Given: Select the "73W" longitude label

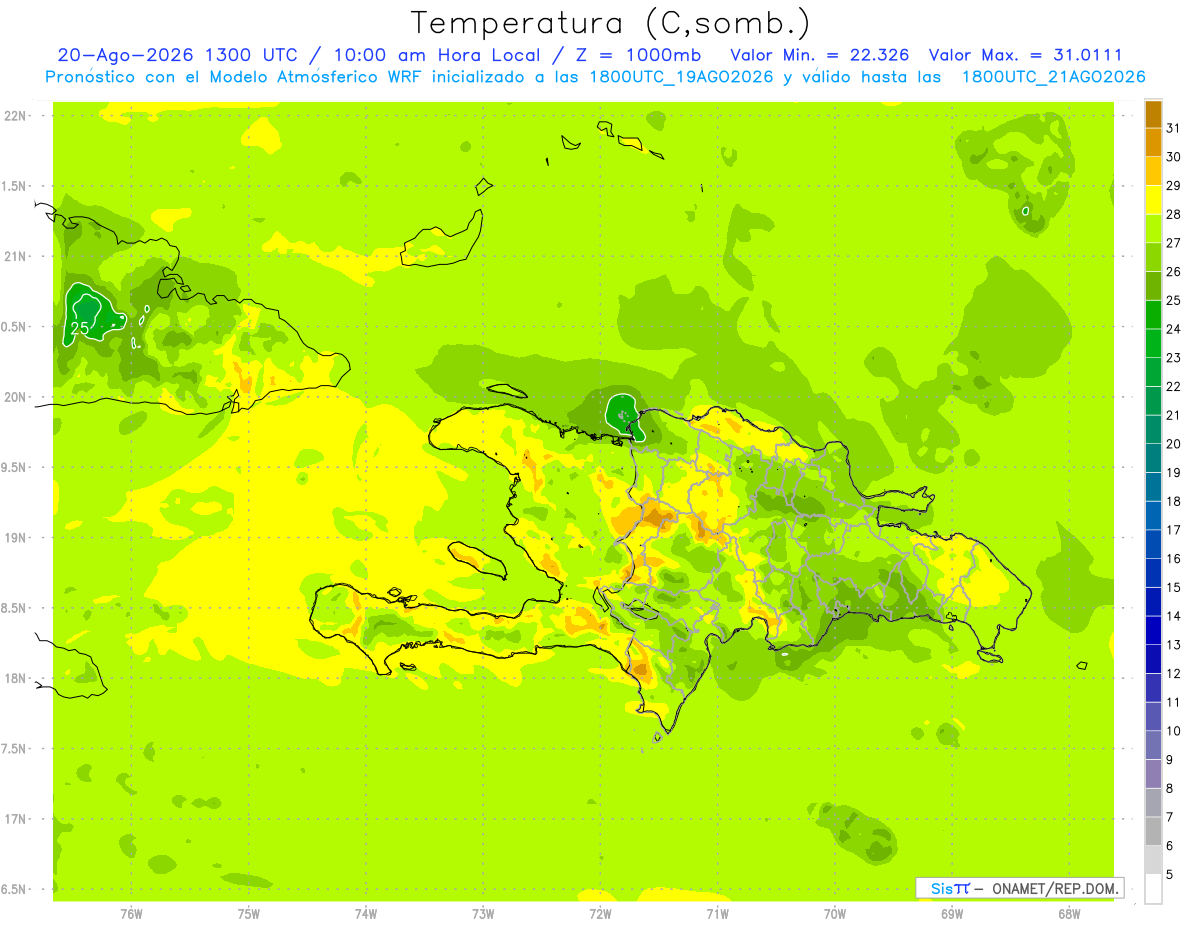Looking at the screenshot, I should point(483,914).
